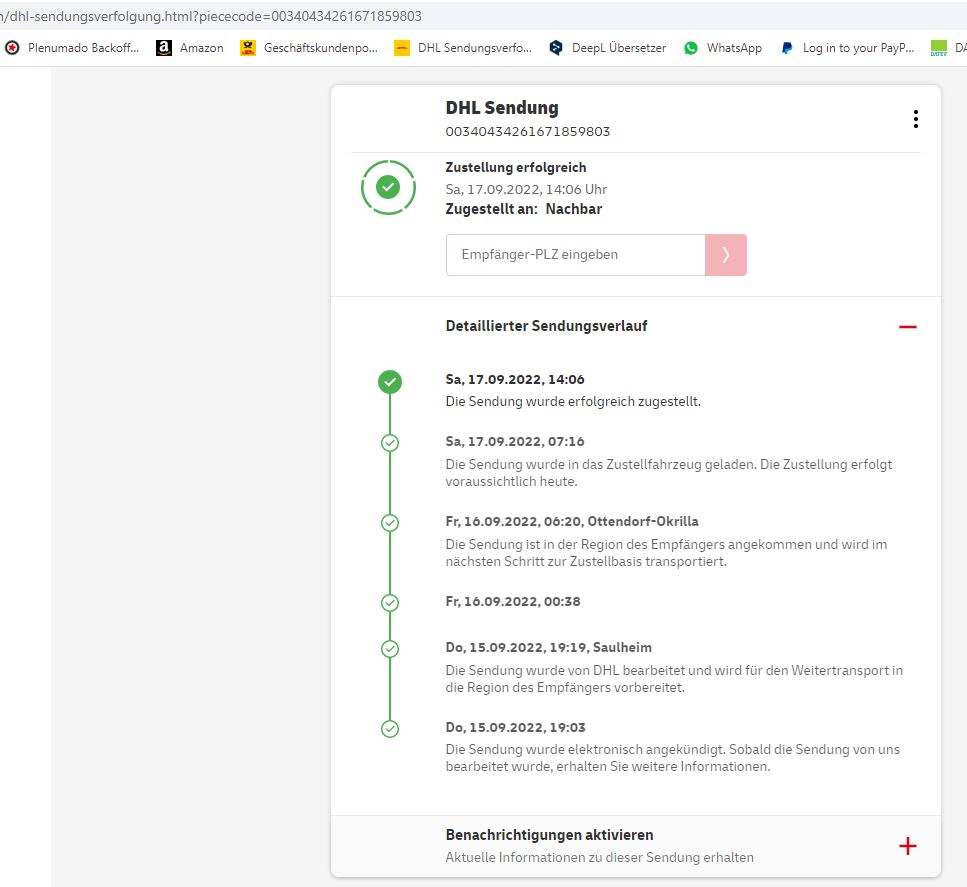The height and width of the screenshot is (887, 967).
Task: Click the filled green checkmark at 17.09.2022, 14:06
Action: click(x=390, y=382)
